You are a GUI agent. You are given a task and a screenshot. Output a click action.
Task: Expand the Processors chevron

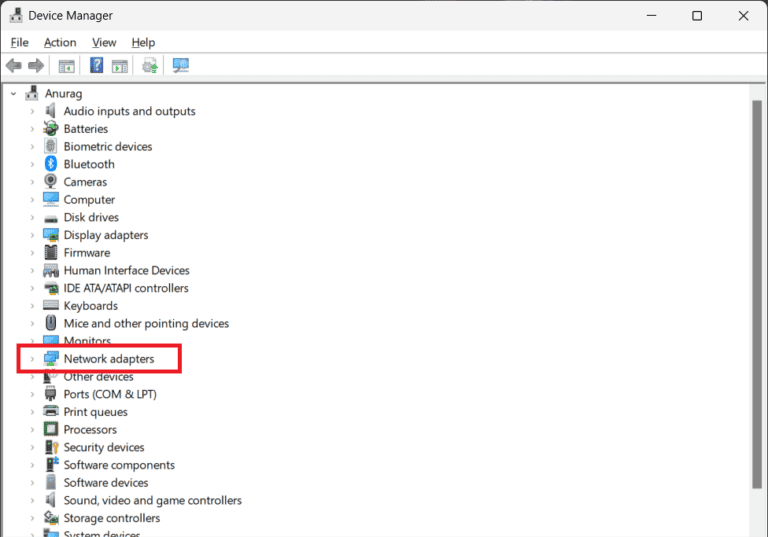pyautogui.click(x=32, y=430)
